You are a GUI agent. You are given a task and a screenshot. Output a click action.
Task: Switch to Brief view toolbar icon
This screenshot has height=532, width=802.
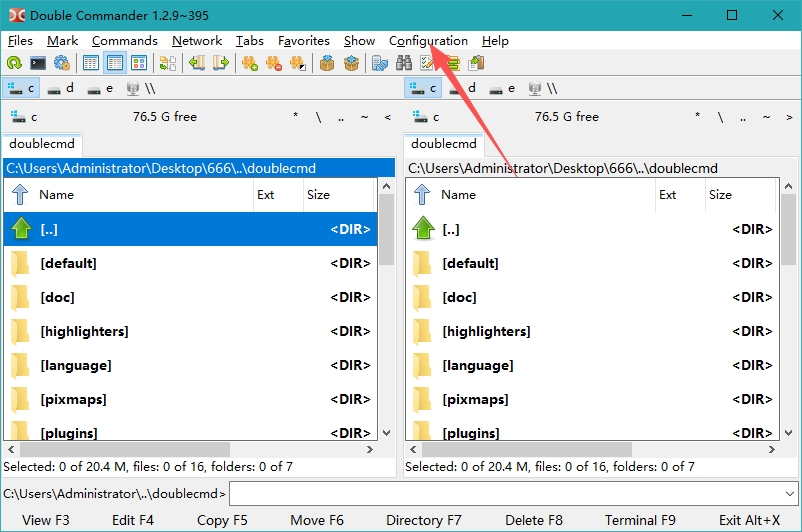[91, 63]
